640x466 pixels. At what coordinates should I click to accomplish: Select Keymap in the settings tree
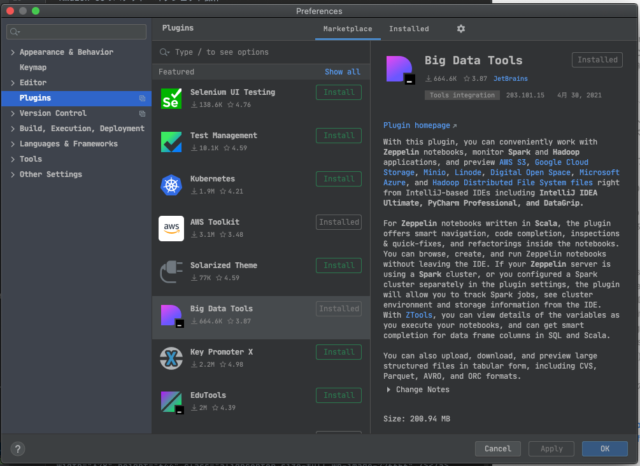33,67
